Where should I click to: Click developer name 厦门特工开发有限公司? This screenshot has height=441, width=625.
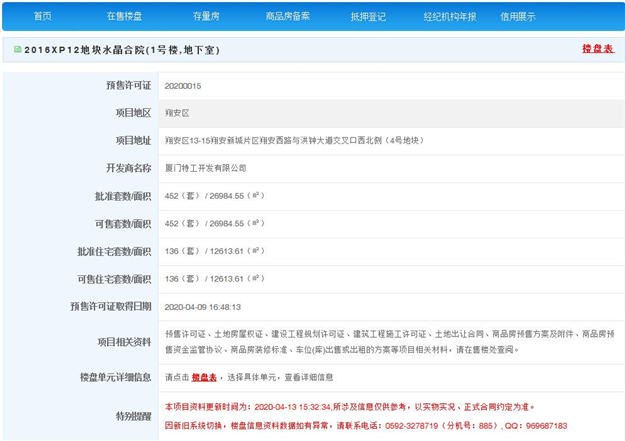[206, 168]
